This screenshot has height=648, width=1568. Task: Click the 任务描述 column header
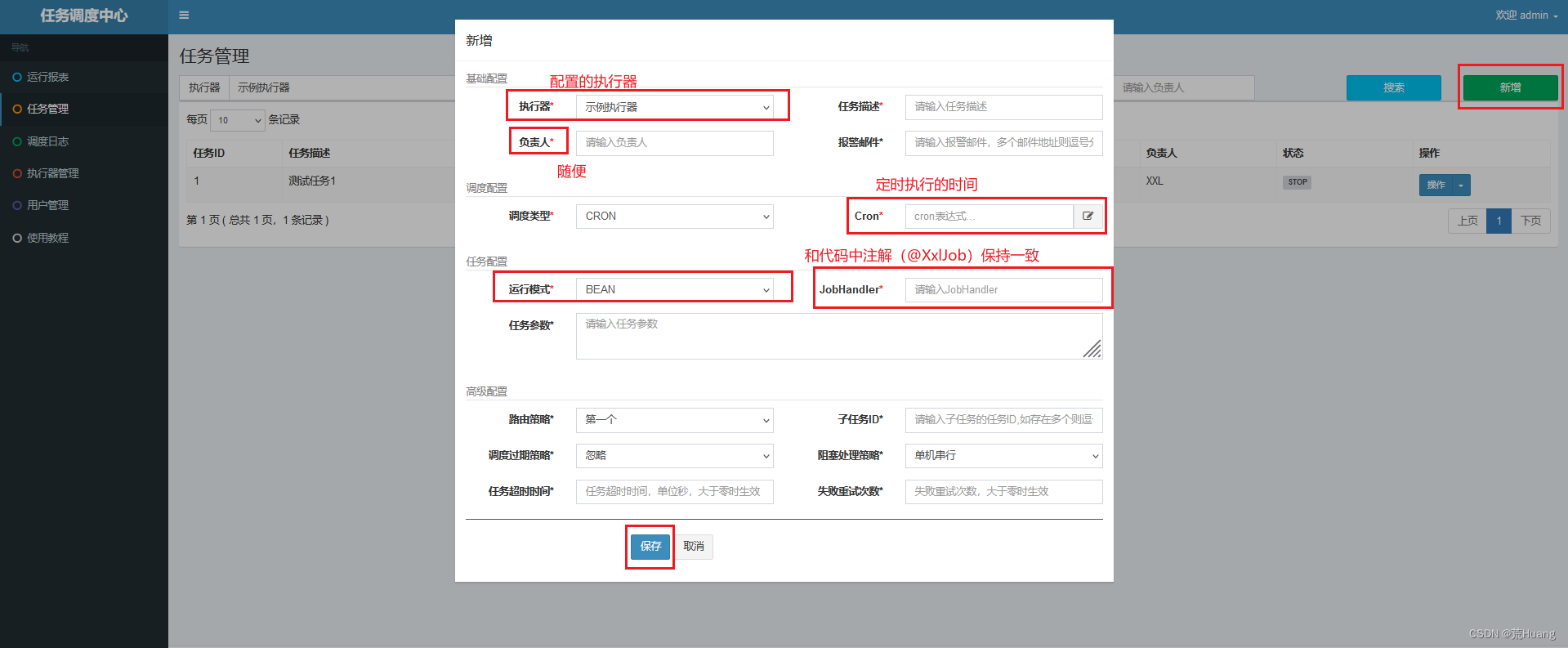point(310,153)
